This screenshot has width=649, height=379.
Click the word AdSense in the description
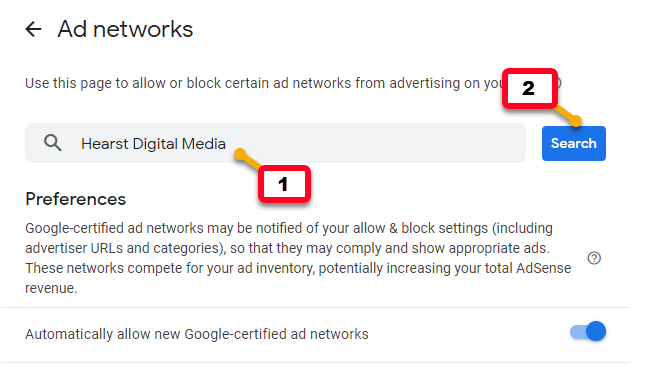[x=543, y=268]
